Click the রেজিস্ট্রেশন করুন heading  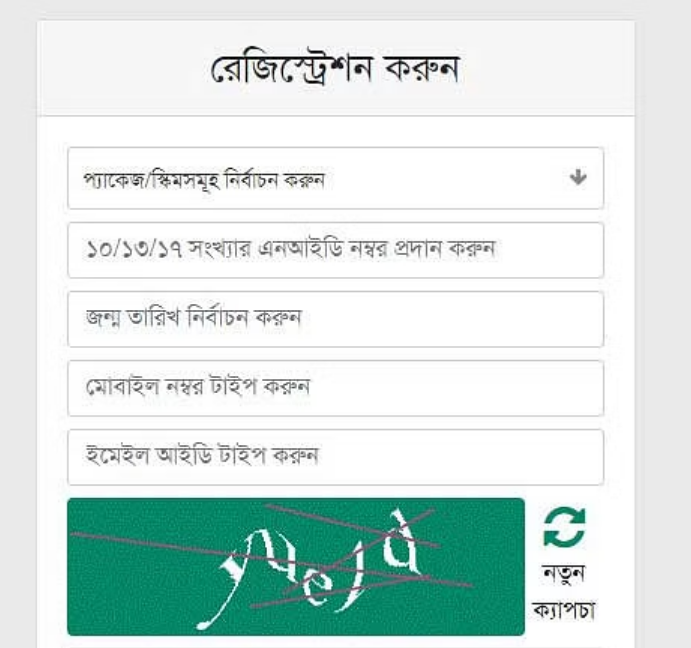pyautogui.click(x=336, y=70)
